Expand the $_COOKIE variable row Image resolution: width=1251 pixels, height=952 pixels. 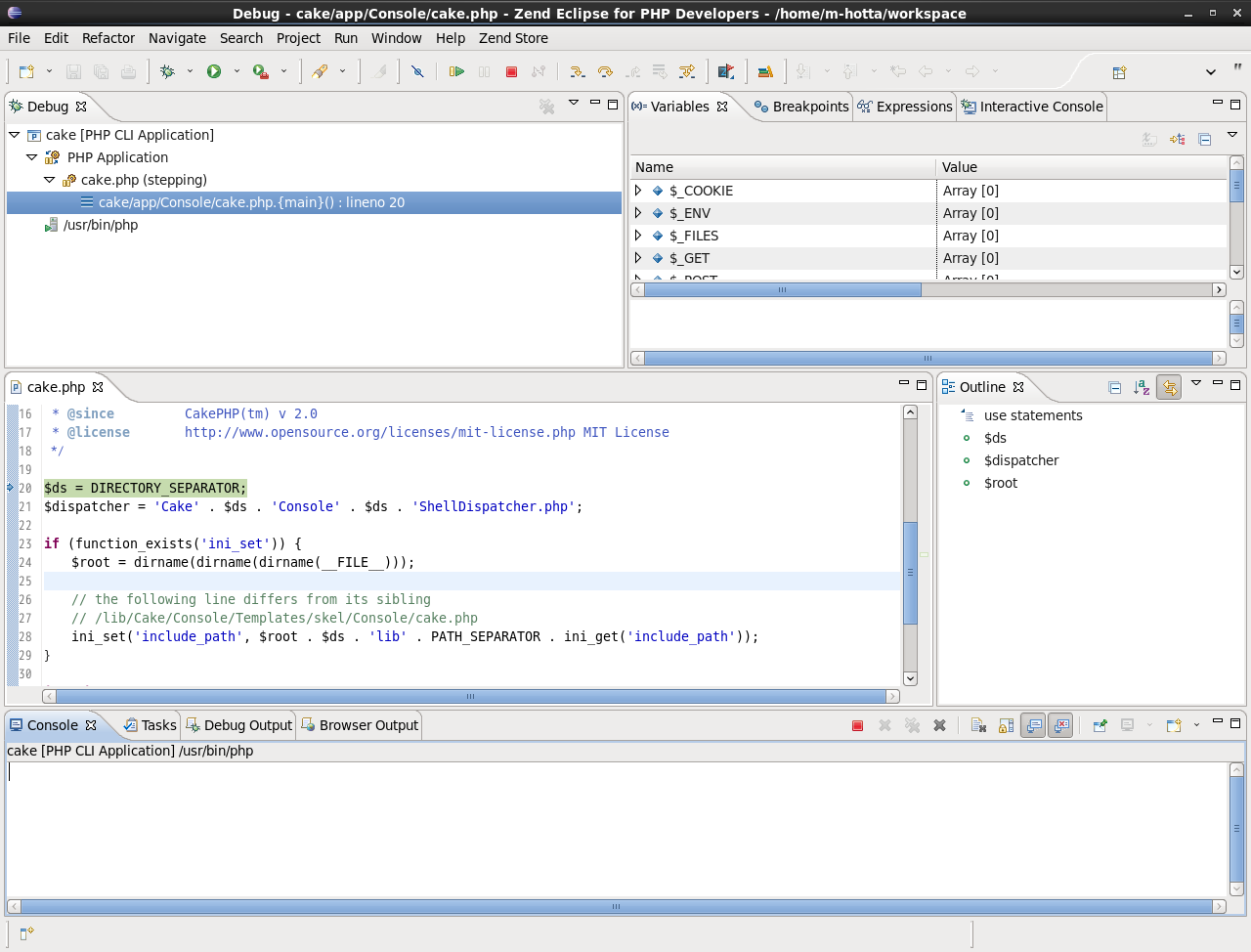638,191
